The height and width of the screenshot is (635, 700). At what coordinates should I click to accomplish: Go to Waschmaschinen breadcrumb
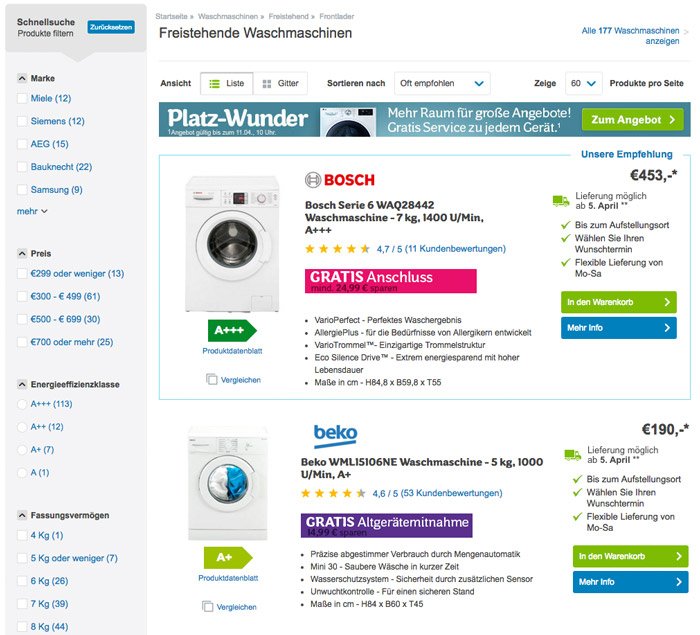click(224, 17)
